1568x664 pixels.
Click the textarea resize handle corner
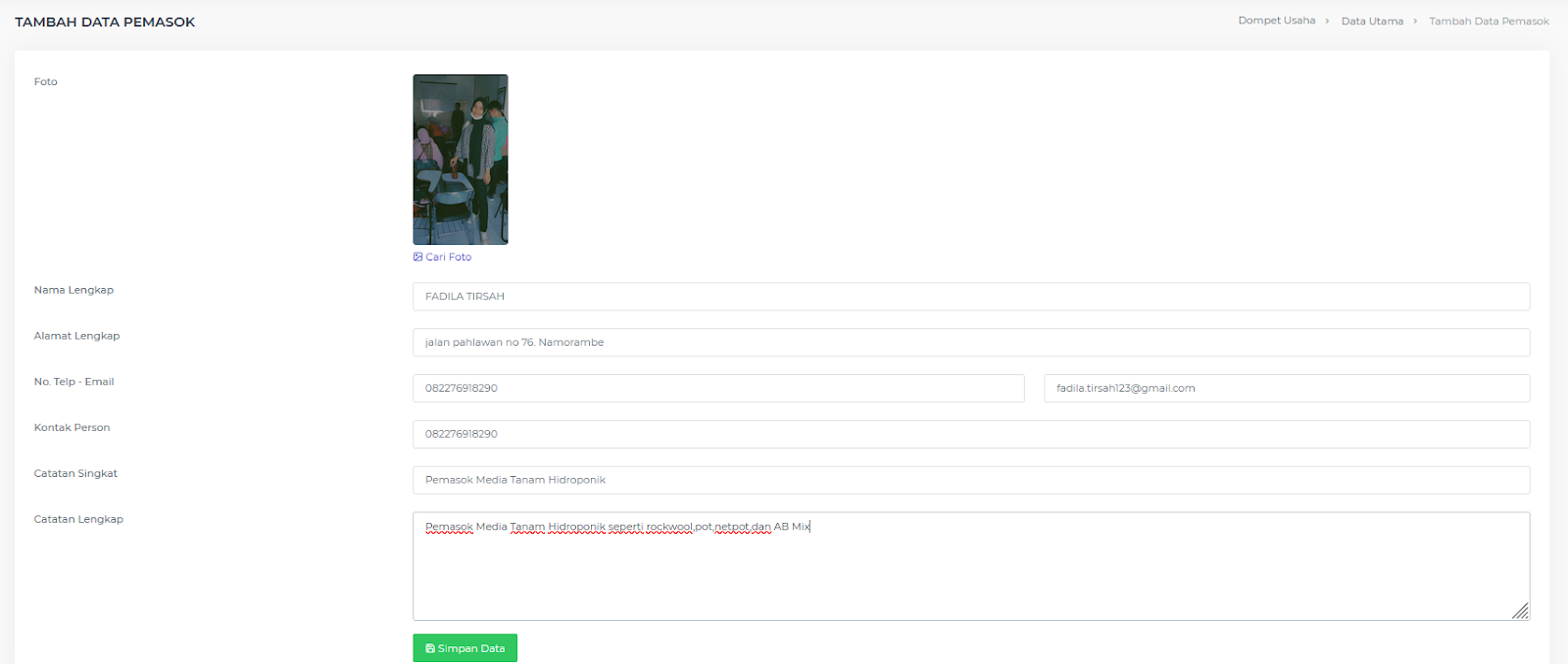[1520, 611]
